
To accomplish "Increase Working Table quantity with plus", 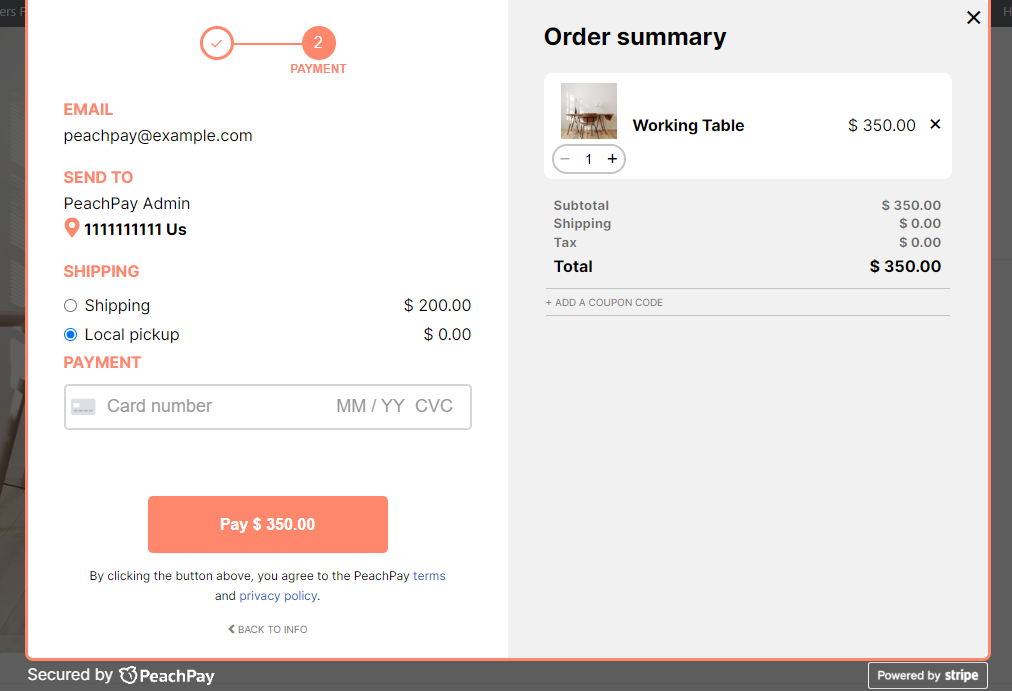I will click(612, 159).
